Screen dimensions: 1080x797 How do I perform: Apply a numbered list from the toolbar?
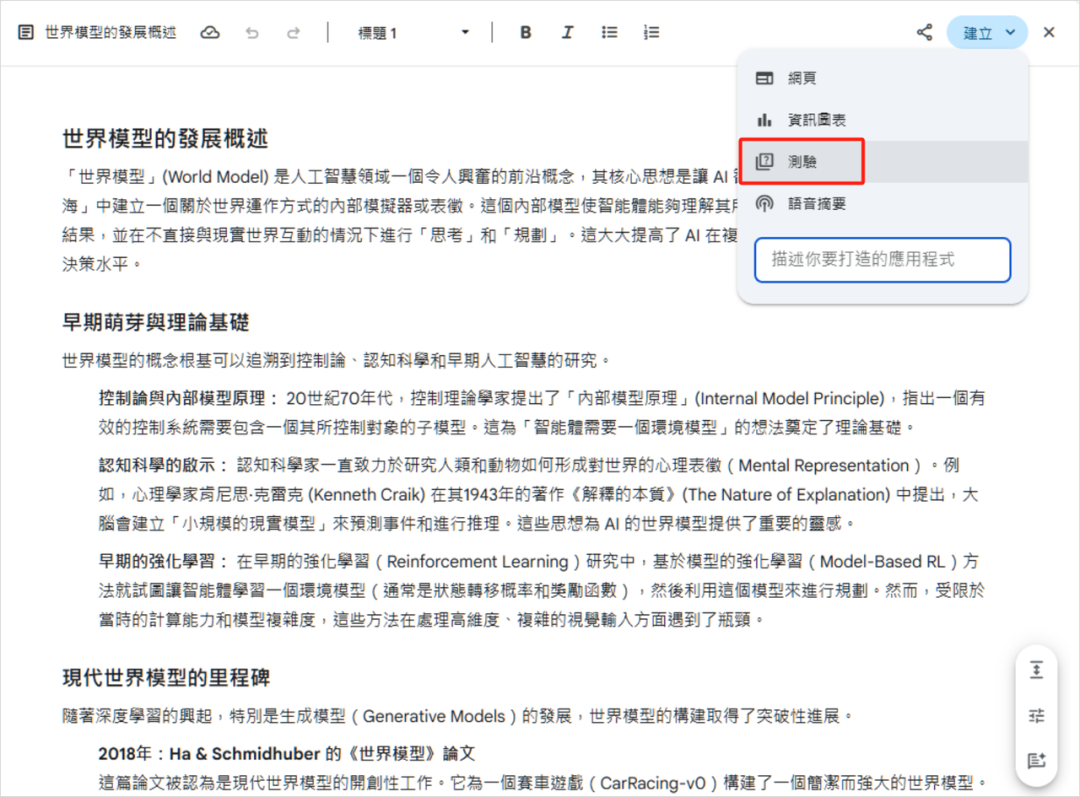pos(651,31)
